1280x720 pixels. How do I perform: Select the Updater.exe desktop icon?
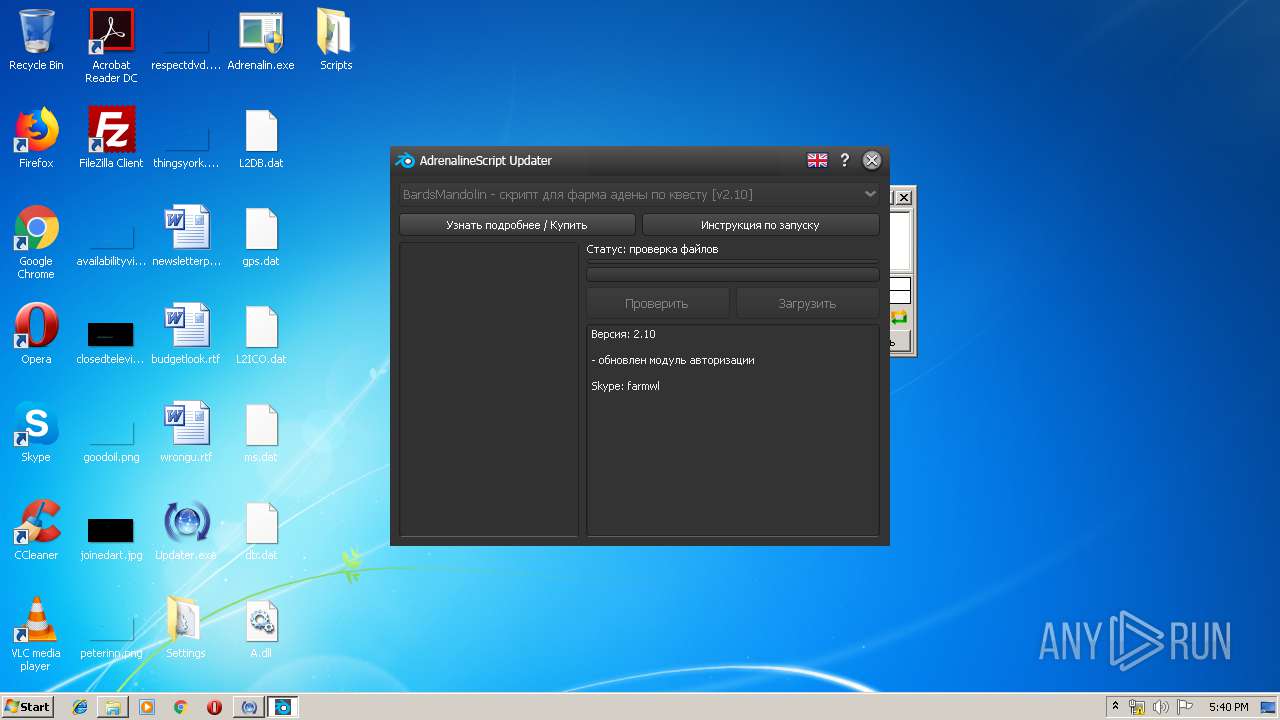186,531
